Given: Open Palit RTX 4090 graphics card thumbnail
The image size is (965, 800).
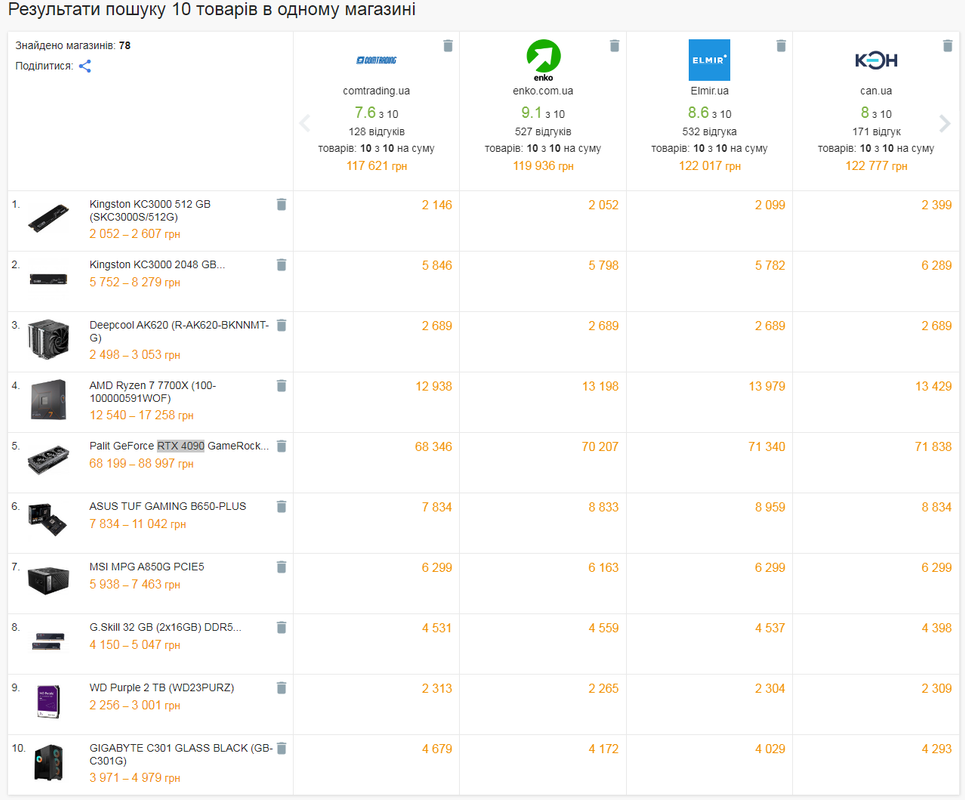Looking at the screenshot, I should pos(49,460).
